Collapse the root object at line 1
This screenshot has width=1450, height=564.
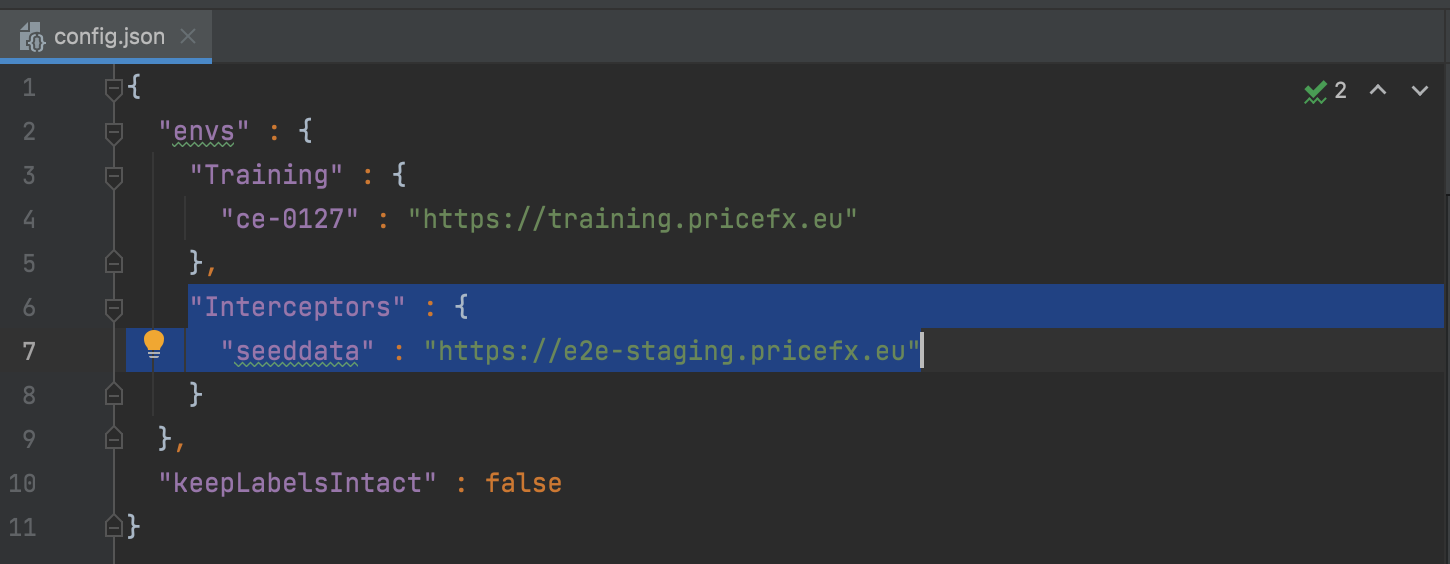pos(114,88)
